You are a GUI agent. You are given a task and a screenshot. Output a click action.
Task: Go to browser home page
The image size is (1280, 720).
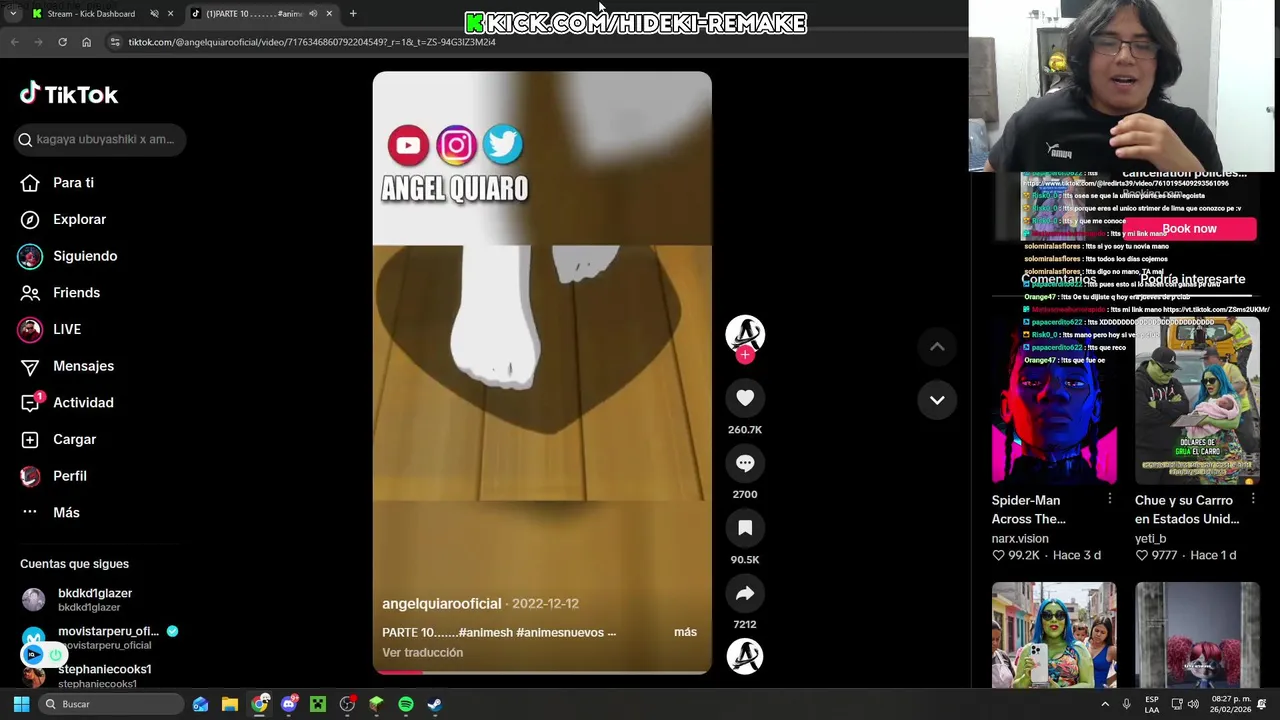(x=86, y=42)
